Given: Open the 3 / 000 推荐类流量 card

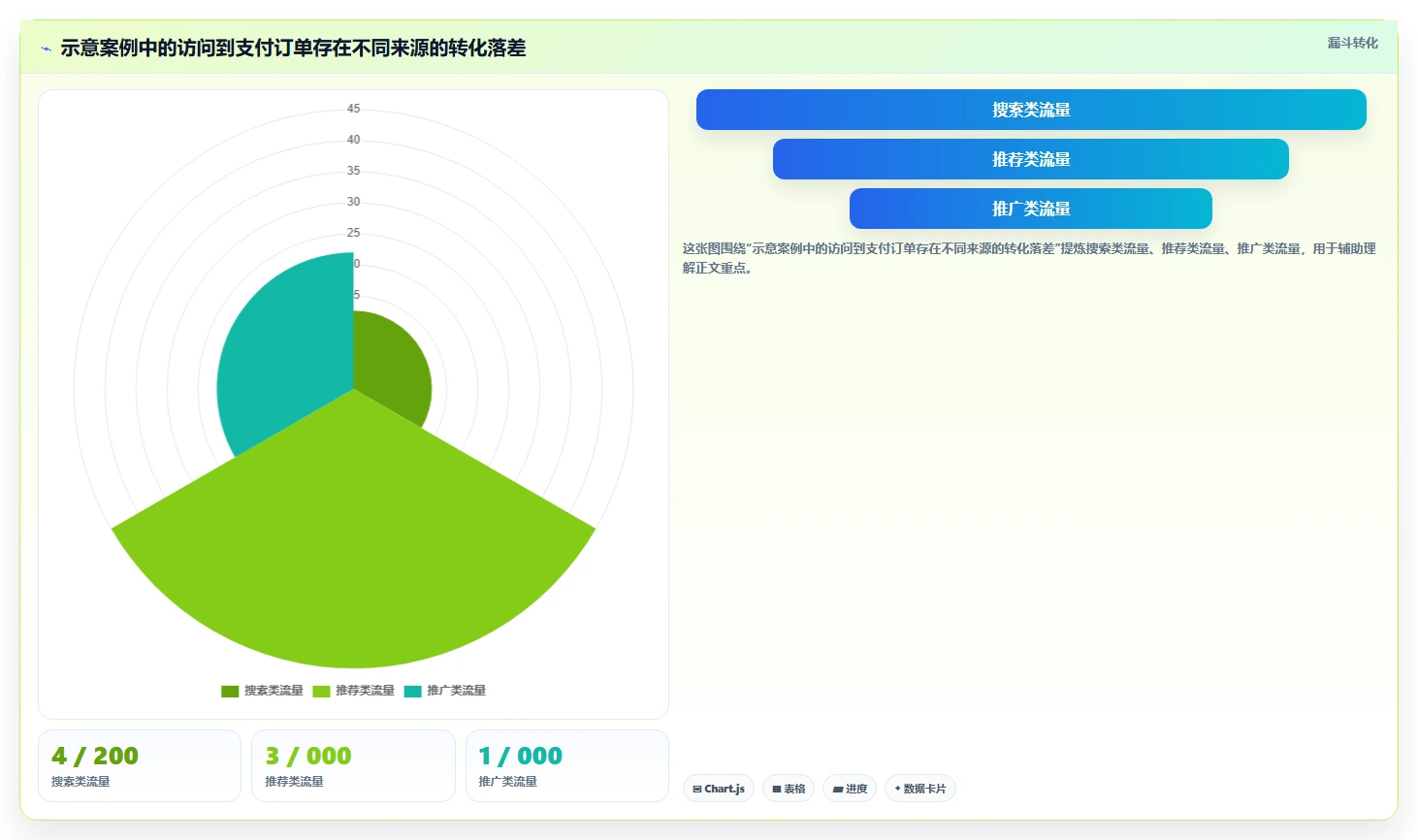Looking at the screenshot, I should tap(353, 766).
